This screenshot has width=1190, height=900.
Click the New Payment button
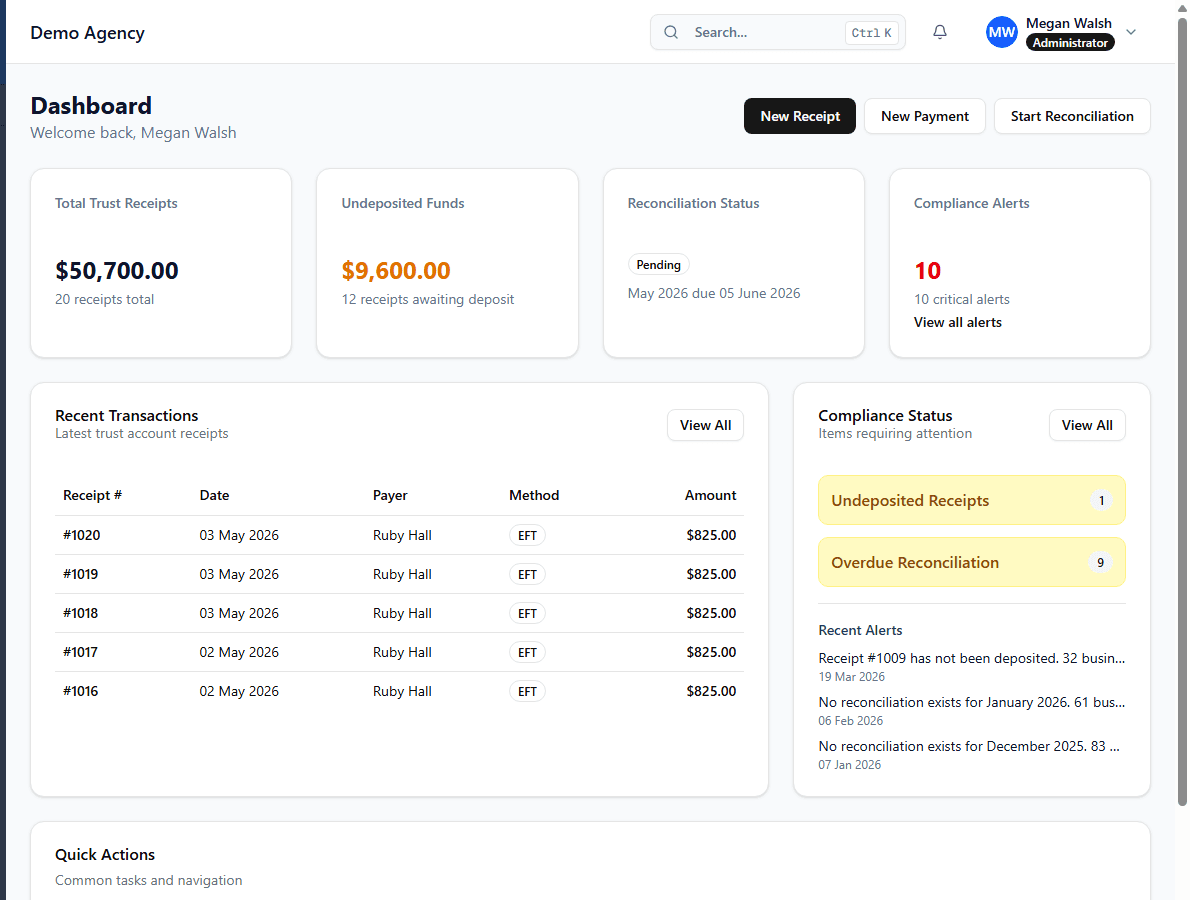click(x=924, y=116)
